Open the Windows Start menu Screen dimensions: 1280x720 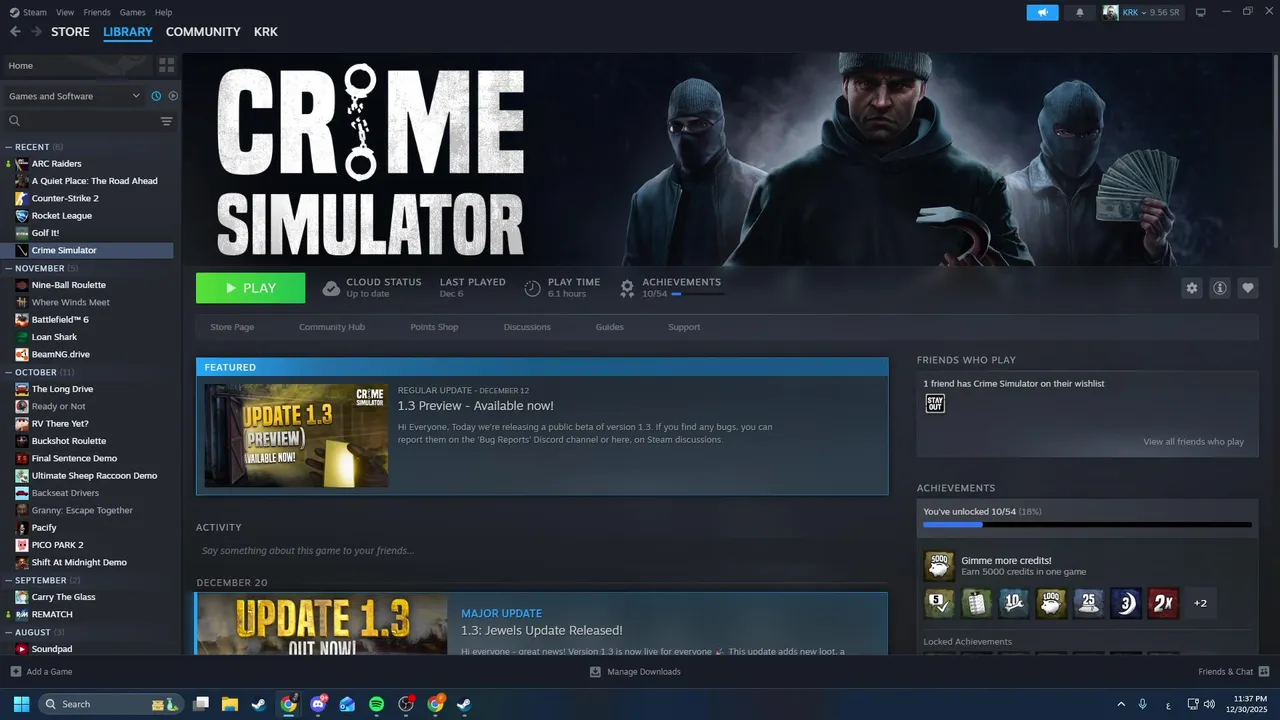(x=21, y=704)
